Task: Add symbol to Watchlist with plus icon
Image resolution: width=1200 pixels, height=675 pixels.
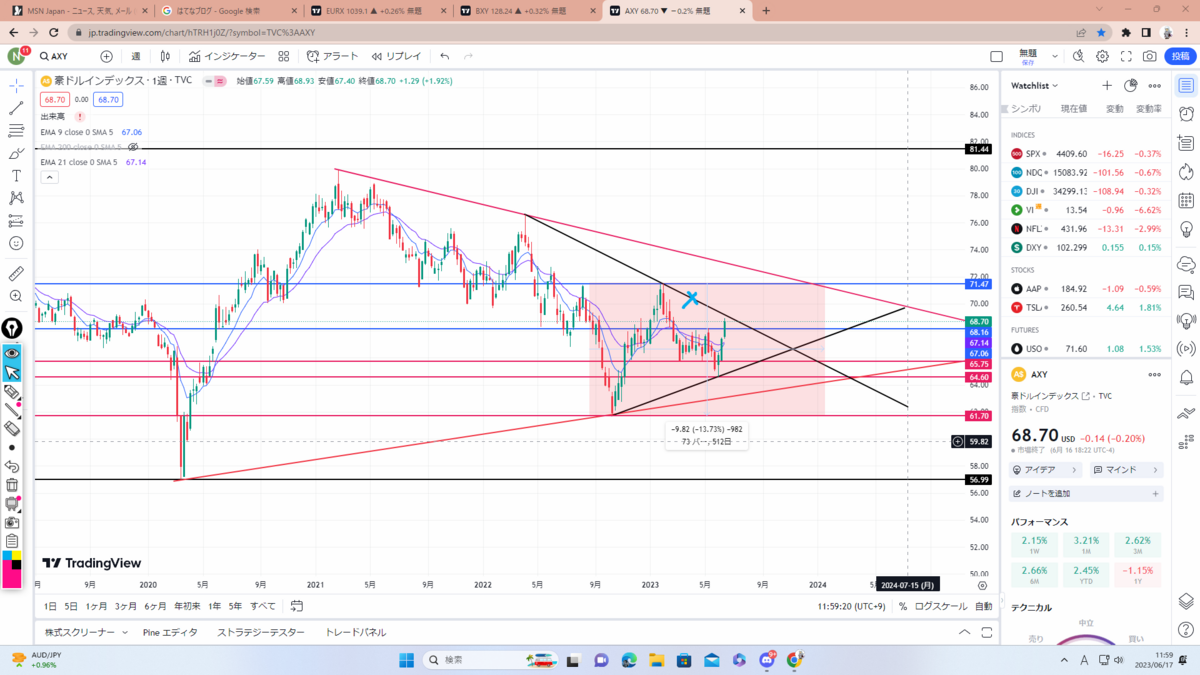Action: point(1107,86)
